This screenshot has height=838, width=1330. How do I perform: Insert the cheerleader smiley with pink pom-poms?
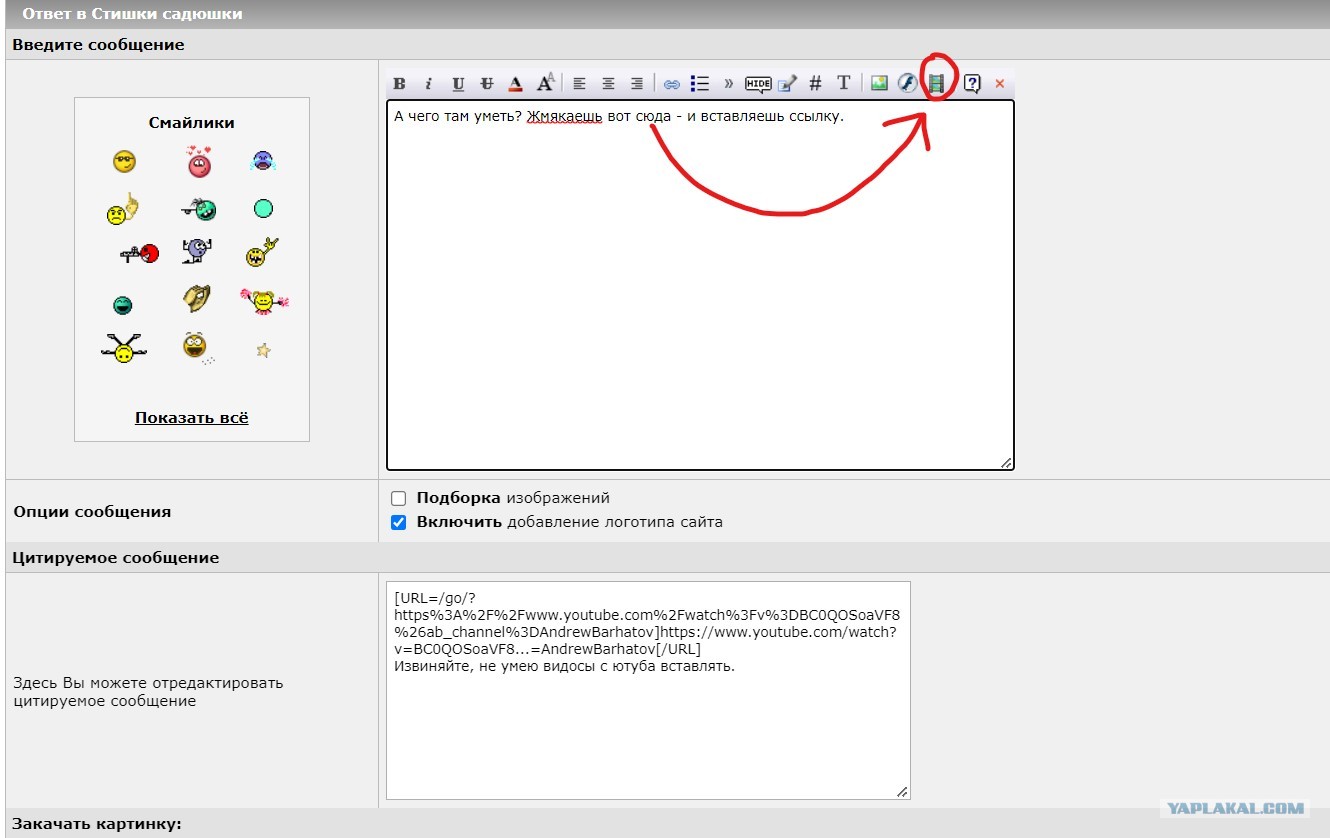(x=265, y=300)
